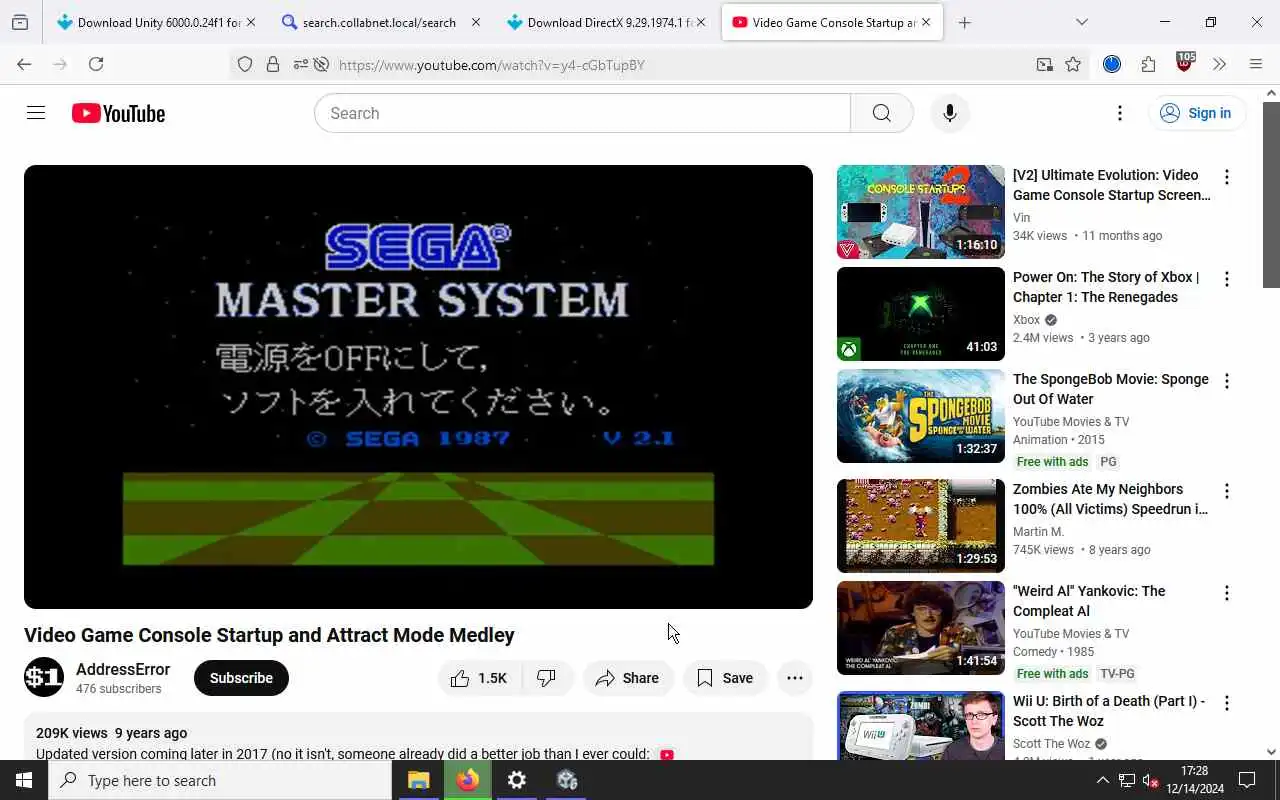Open options for Wii U Birth video
Viewport: 1280px width, 800px height.
pyautogui.click(x=1227, y=703)
